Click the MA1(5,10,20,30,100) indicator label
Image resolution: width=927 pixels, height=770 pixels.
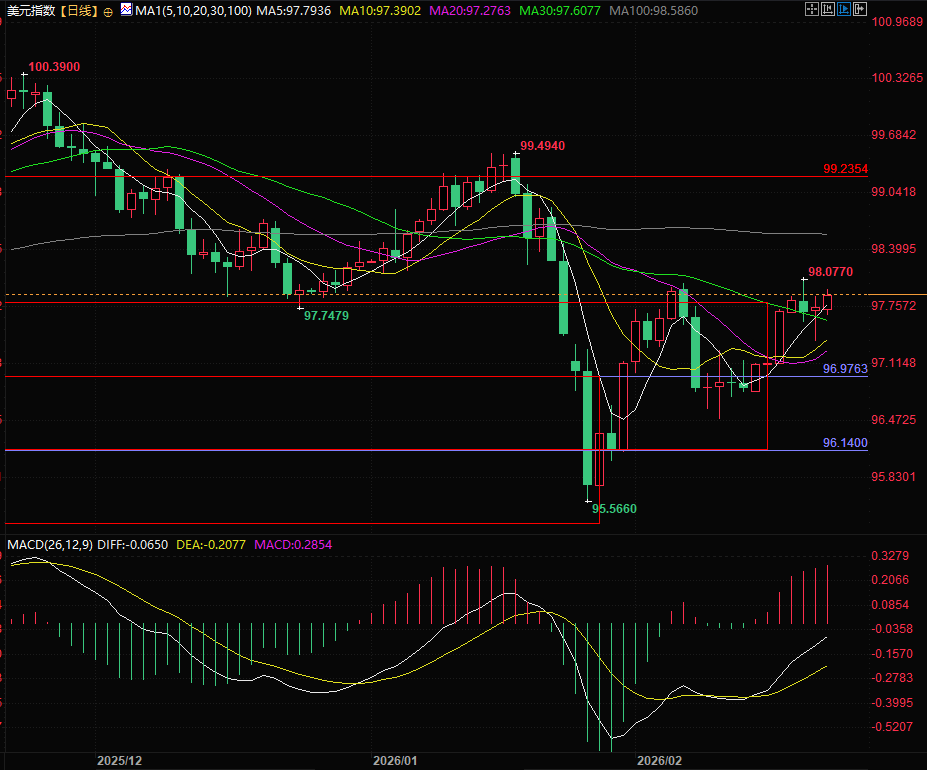pyautogui.click(x=193, y=11)
